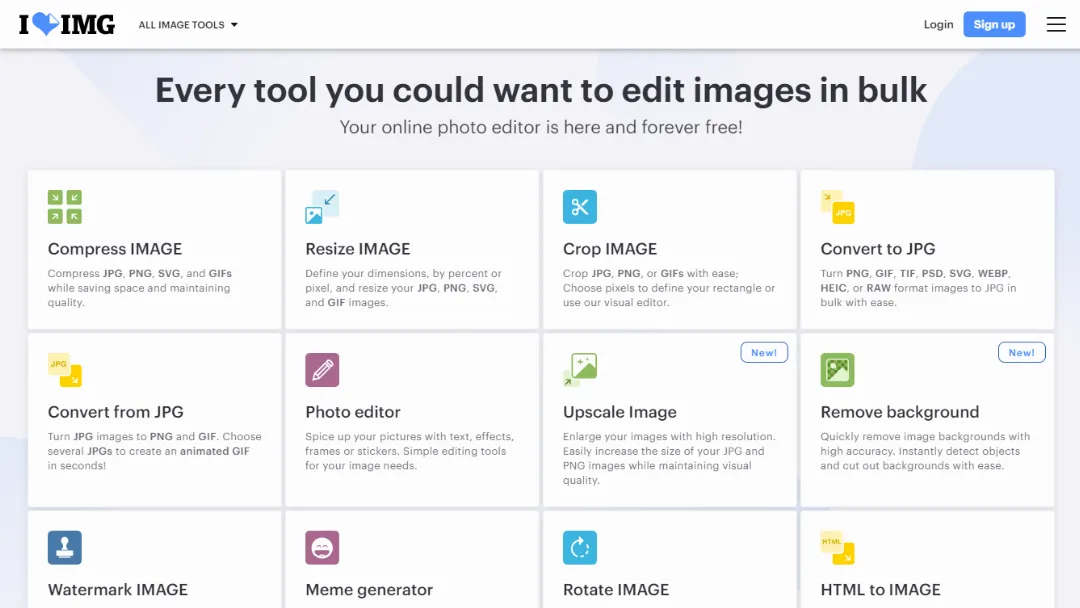
Task: Click the Compress IMAGE description text
Action: point(140,288)
